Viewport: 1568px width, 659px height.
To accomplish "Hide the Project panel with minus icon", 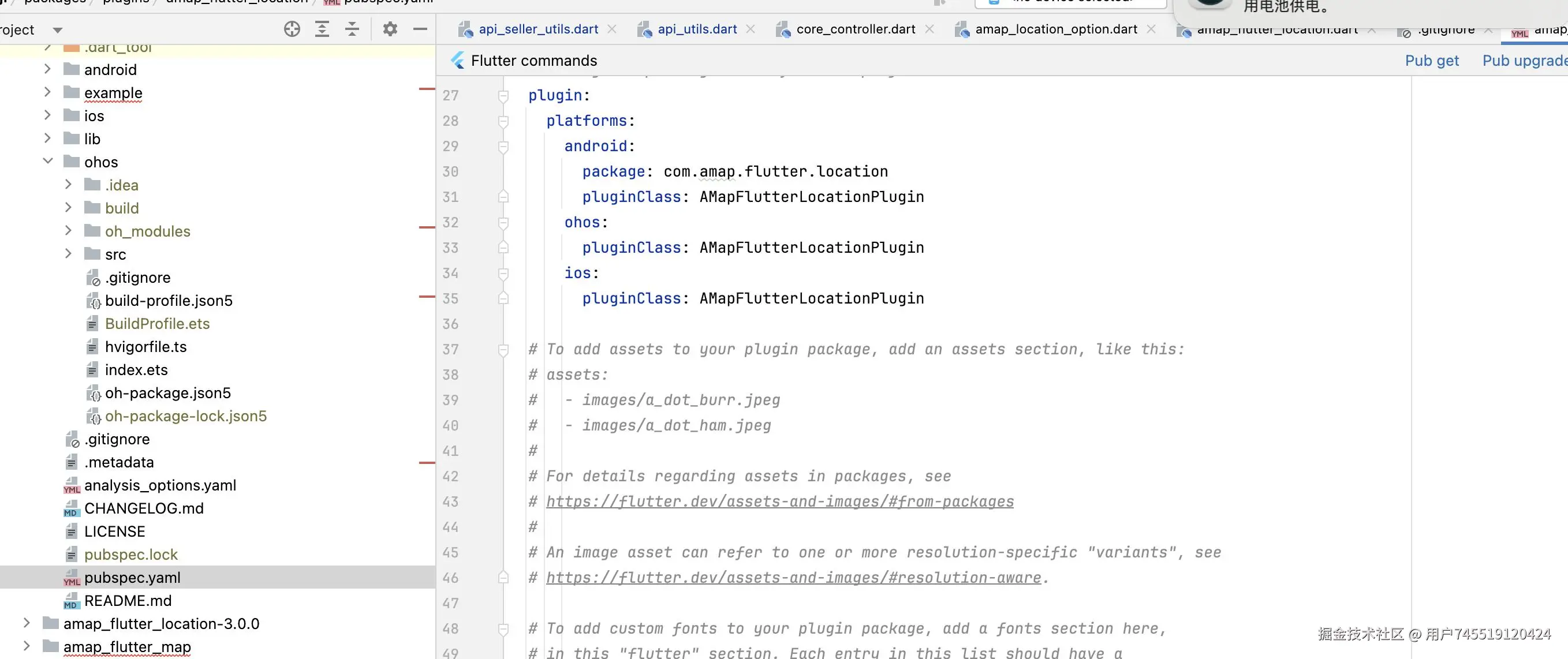I will click(420, 29).
